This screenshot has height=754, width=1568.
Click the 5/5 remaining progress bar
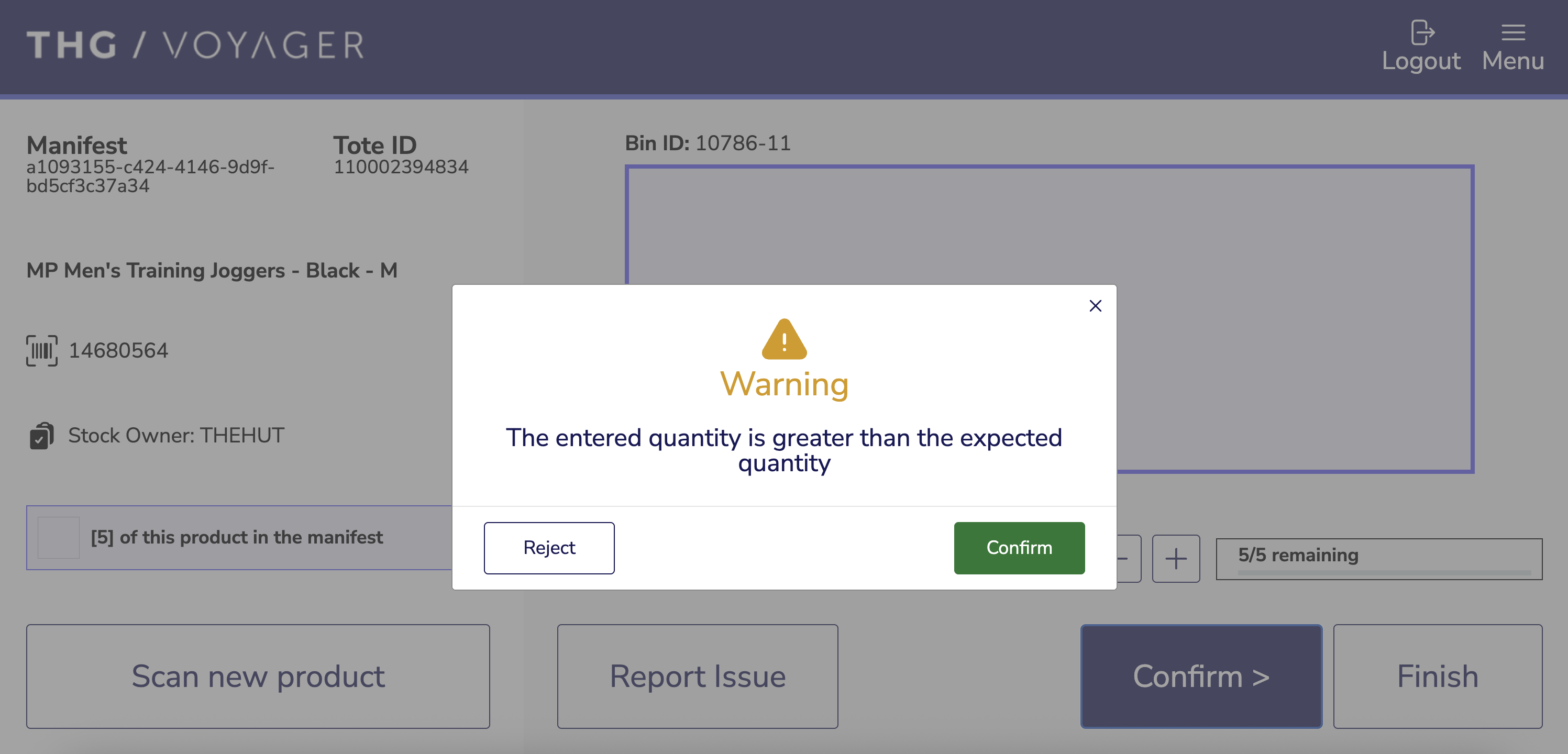point(1379,559)
